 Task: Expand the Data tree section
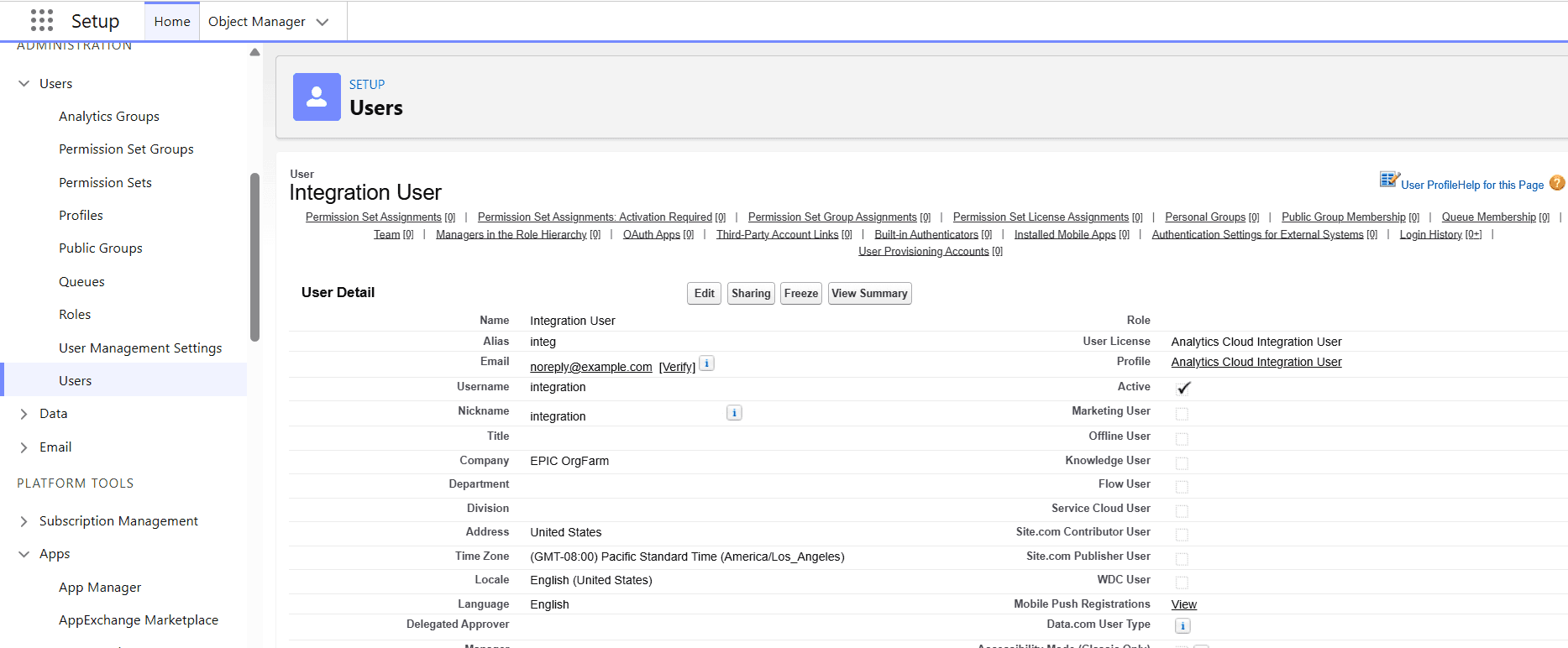click(24, 414)
